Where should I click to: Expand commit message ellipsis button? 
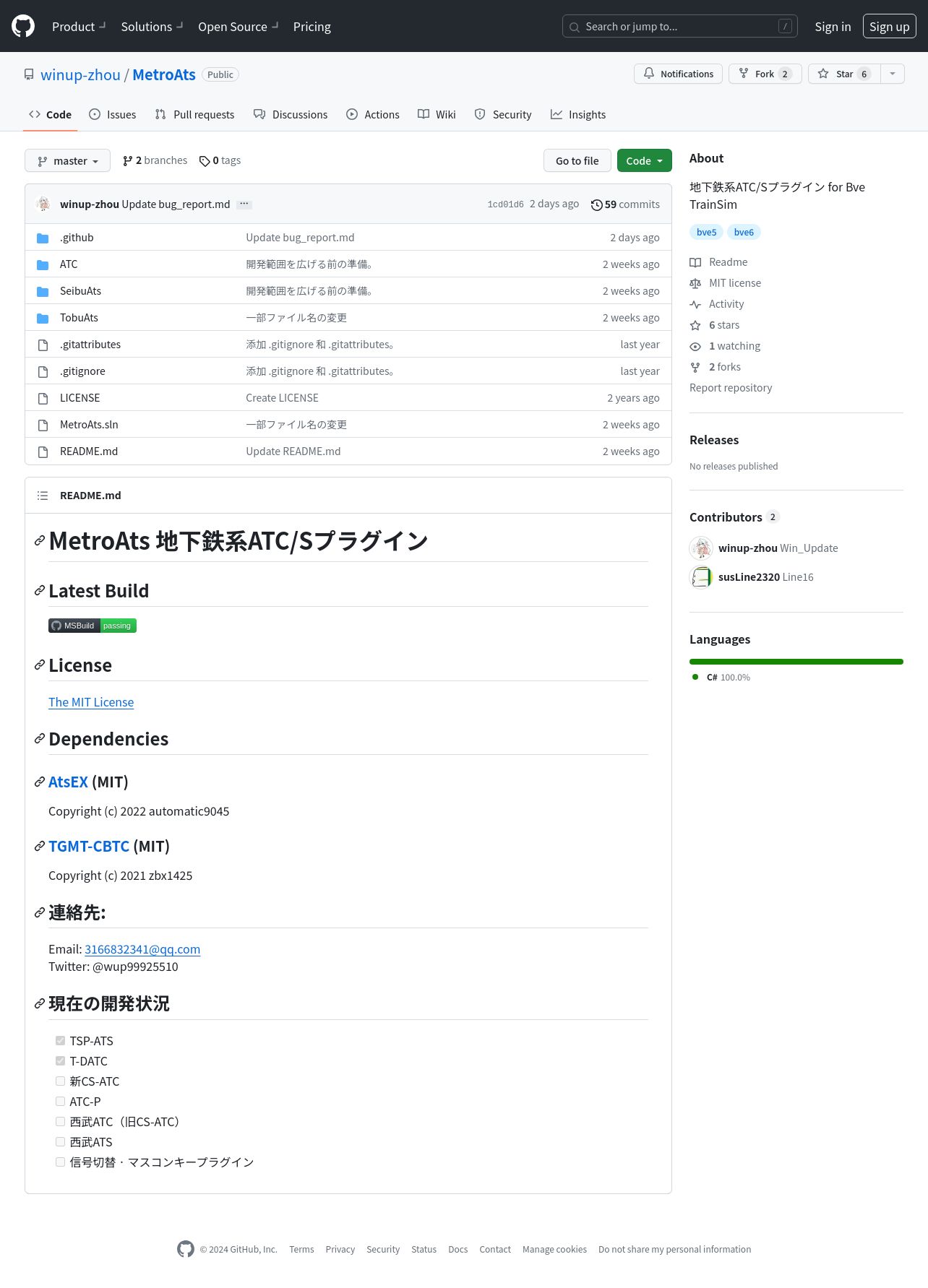coord(244,204)
